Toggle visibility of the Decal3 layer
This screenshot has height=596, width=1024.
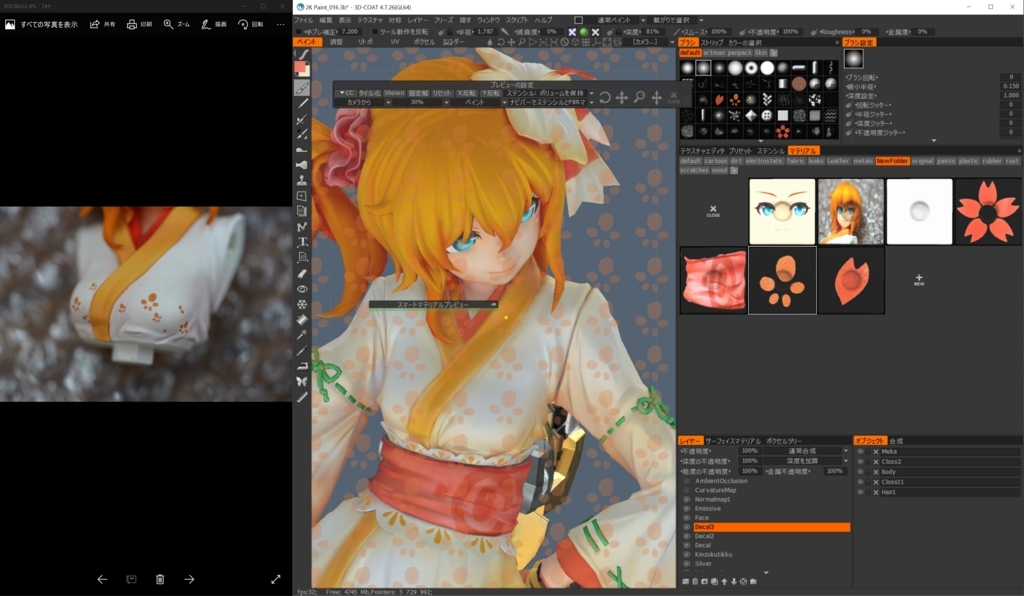687,527
